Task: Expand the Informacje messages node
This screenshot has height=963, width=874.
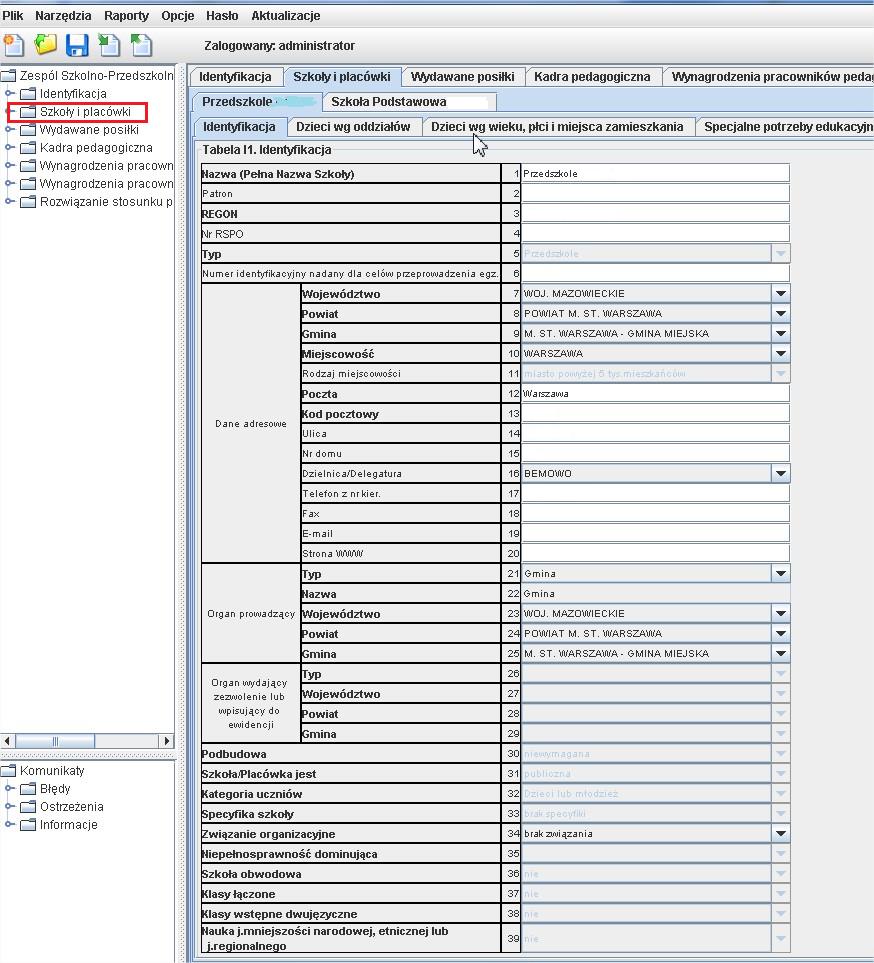Action: point(9,824)
